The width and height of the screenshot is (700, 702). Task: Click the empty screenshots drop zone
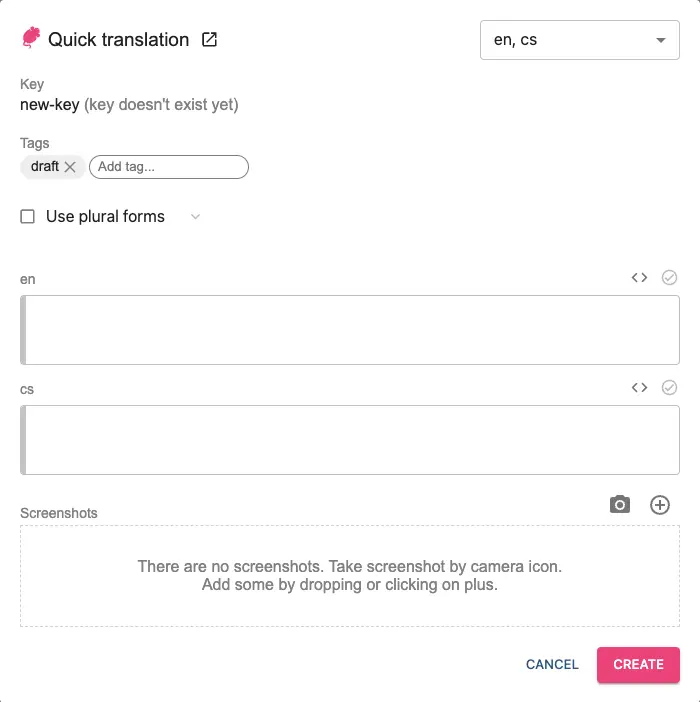click(x=350, y=576)
